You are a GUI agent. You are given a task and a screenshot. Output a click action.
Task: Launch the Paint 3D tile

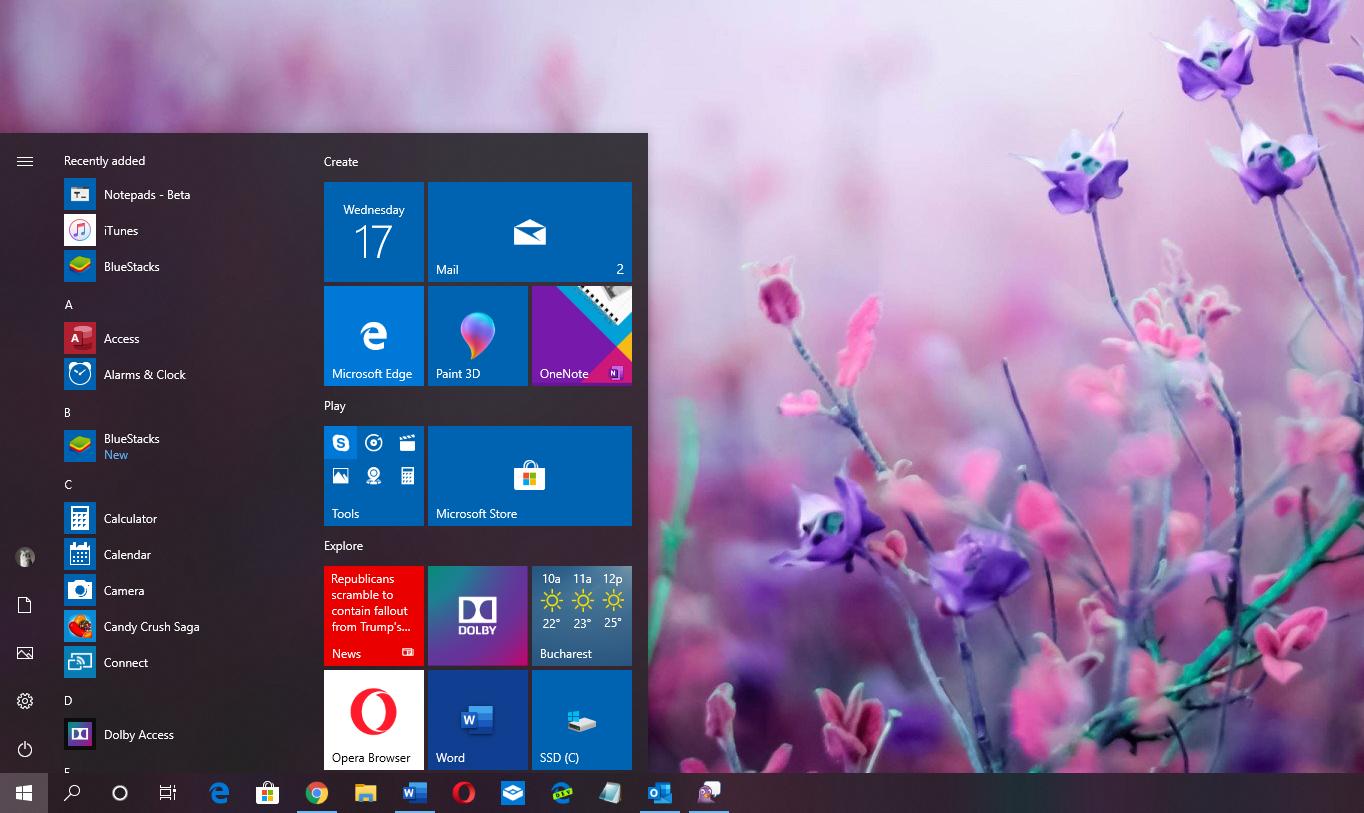pos(478,336)
